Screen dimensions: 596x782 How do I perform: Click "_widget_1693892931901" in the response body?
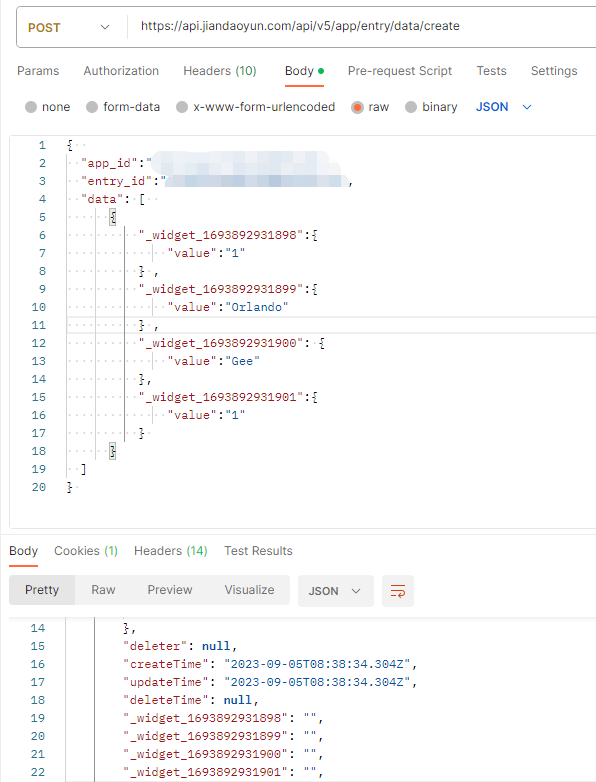(205, 772)
